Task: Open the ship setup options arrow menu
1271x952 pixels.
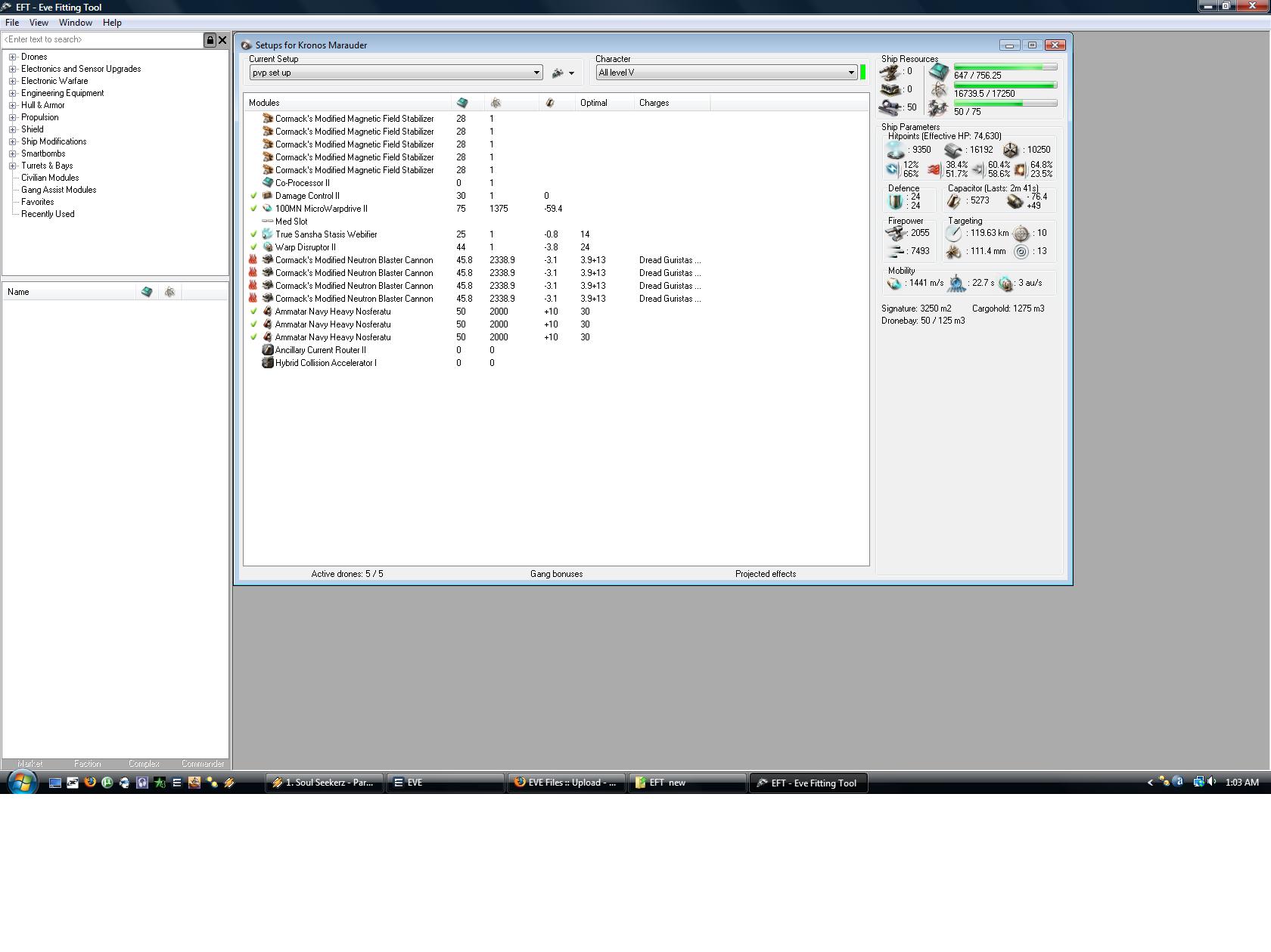Action: pyautogui.click(x=571, y=73)
